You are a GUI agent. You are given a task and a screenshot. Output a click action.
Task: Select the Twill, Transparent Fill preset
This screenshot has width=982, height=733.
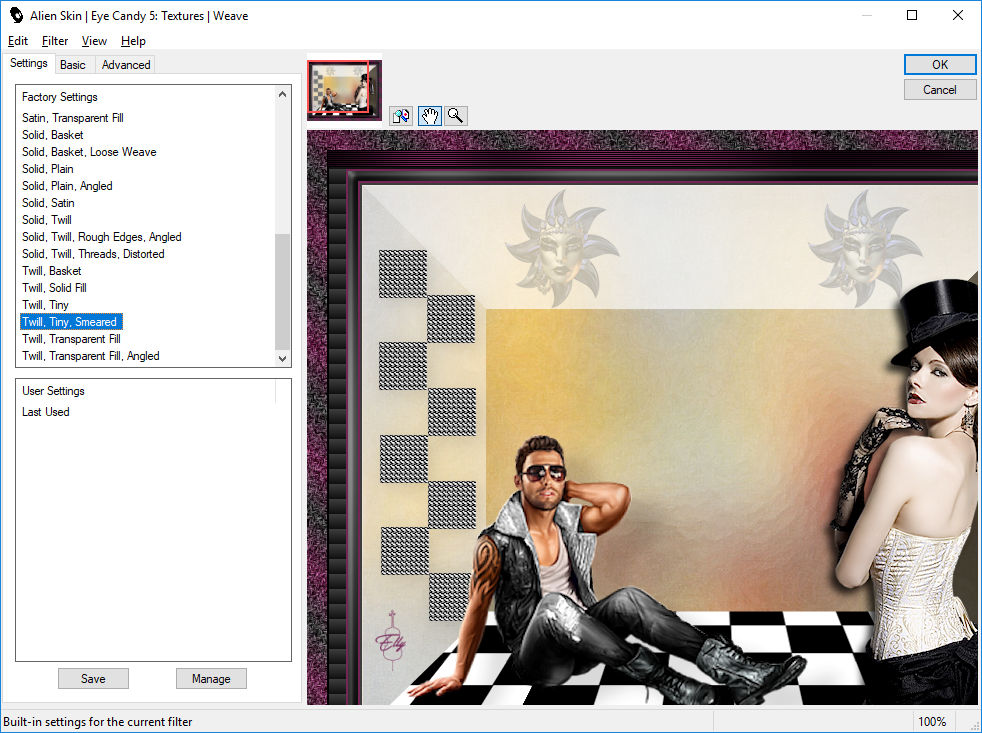point(71,338)
